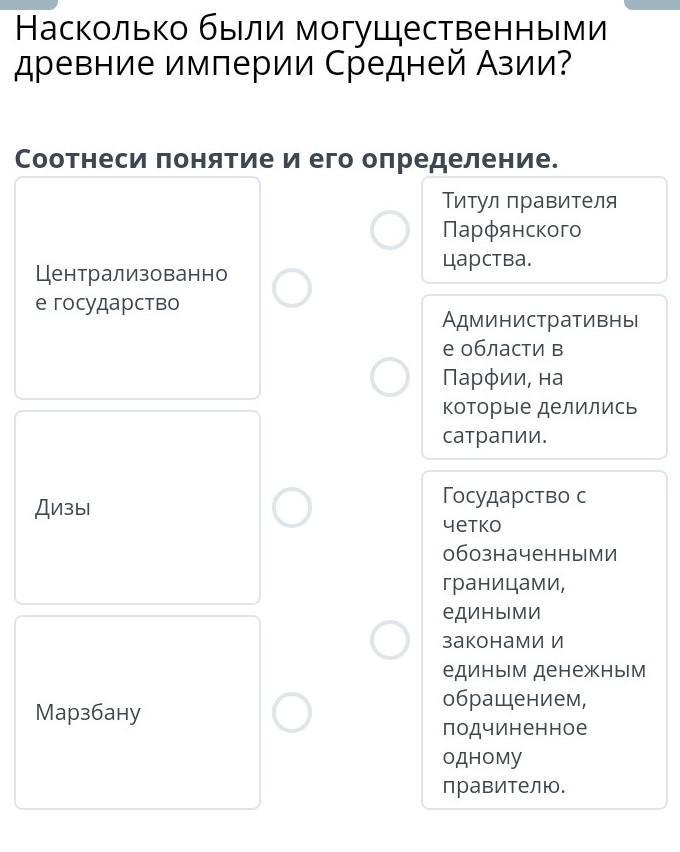This screenshot has height=852, width=680.
Task: Select radio for Титул правителя definition
Action: pyautogui.click(x=390, y=230)
